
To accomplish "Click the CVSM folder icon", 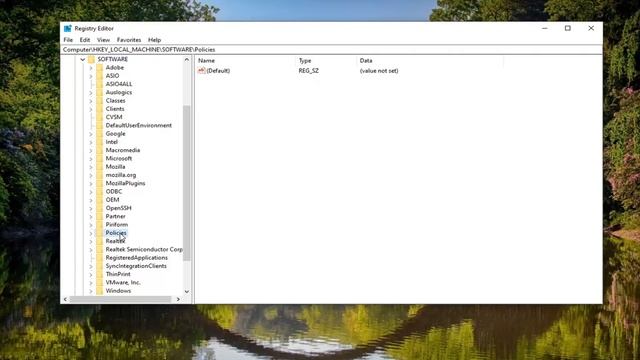I will click(100, 117).
